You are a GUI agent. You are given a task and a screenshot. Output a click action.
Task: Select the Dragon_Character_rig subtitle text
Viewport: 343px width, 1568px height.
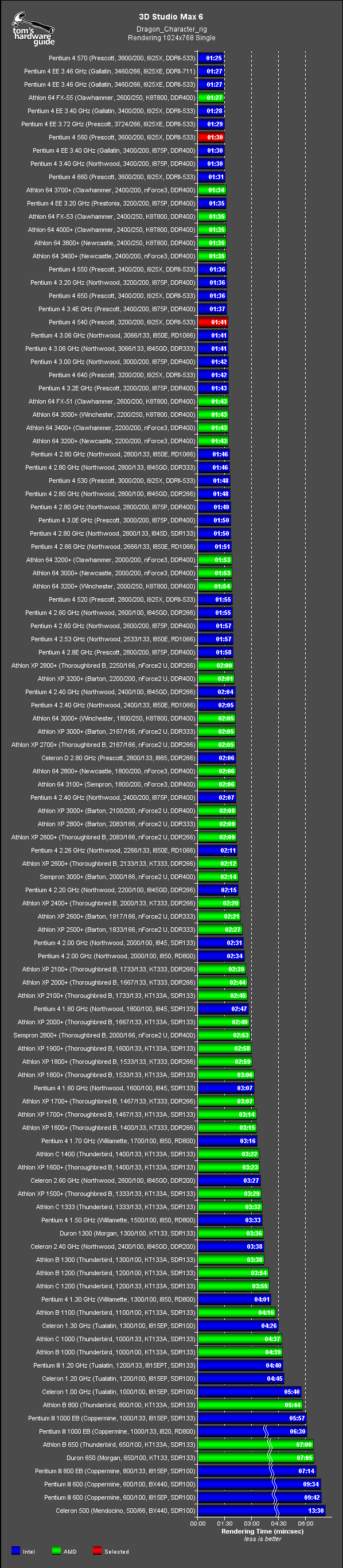(x=171, y=29)
